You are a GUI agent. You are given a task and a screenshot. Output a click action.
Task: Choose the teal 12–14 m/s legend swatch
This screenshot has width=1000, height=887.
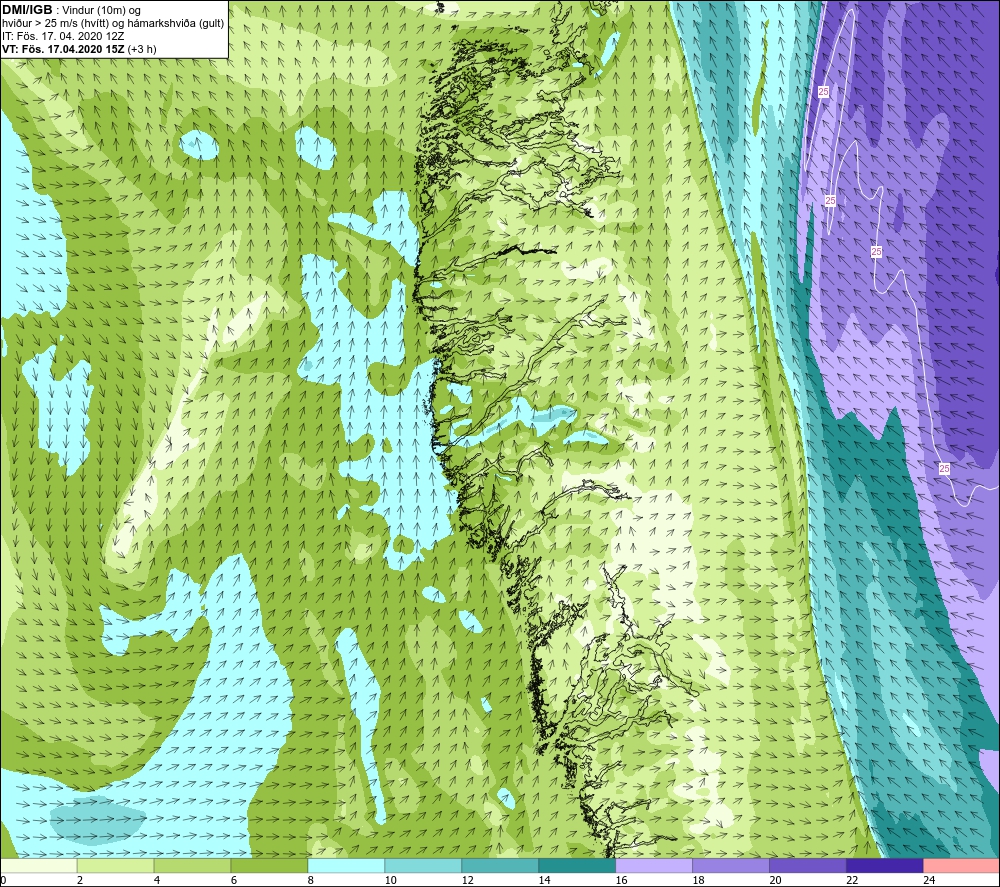[500, 865]
